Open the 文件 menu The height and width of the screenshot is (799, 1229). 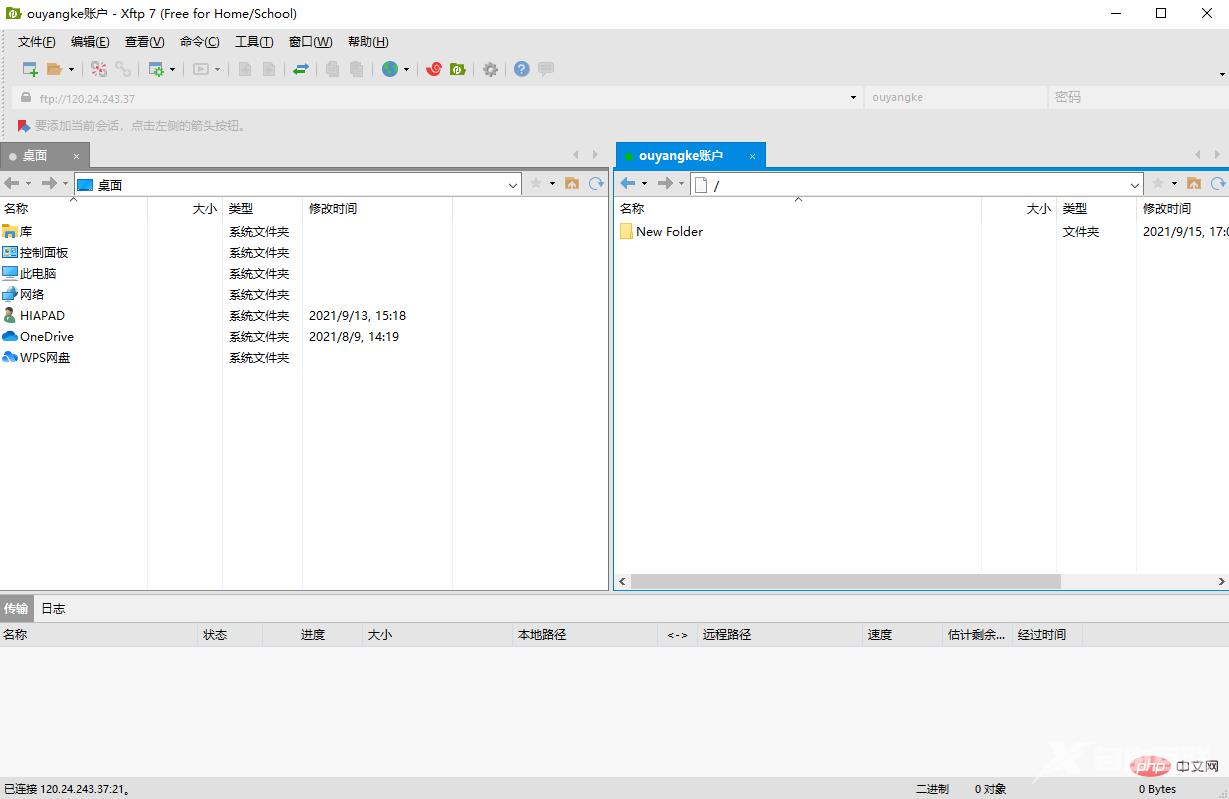click(x=36, y=41)
